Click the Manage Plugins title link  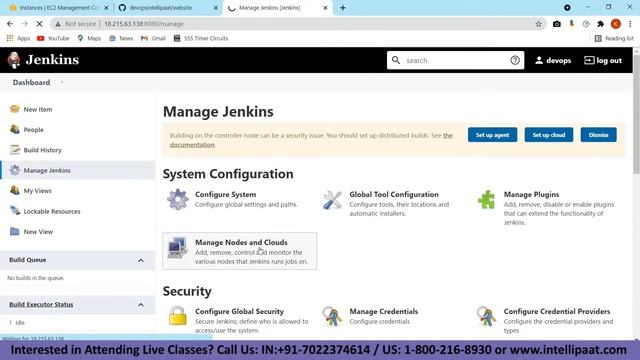coord(531,194)
